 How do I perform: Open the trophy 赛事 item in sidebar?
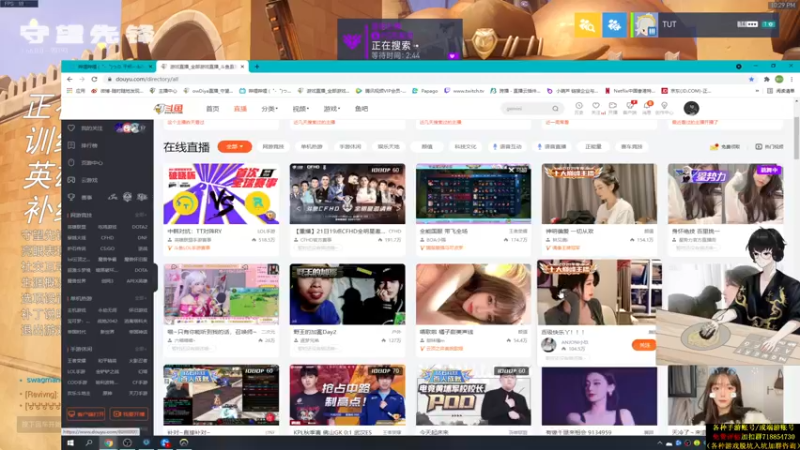click(x=87, y=197)
